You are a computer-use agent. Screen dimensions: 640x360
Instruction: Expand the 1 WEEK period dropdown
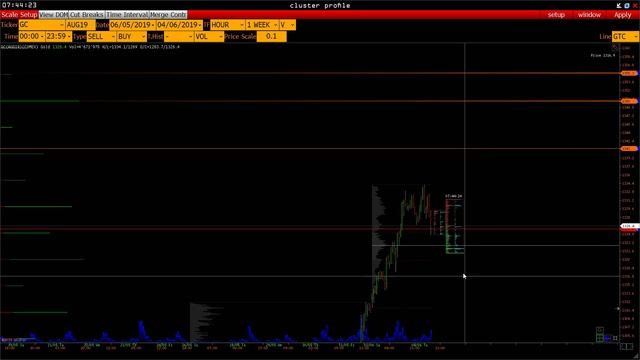point(262,25)
